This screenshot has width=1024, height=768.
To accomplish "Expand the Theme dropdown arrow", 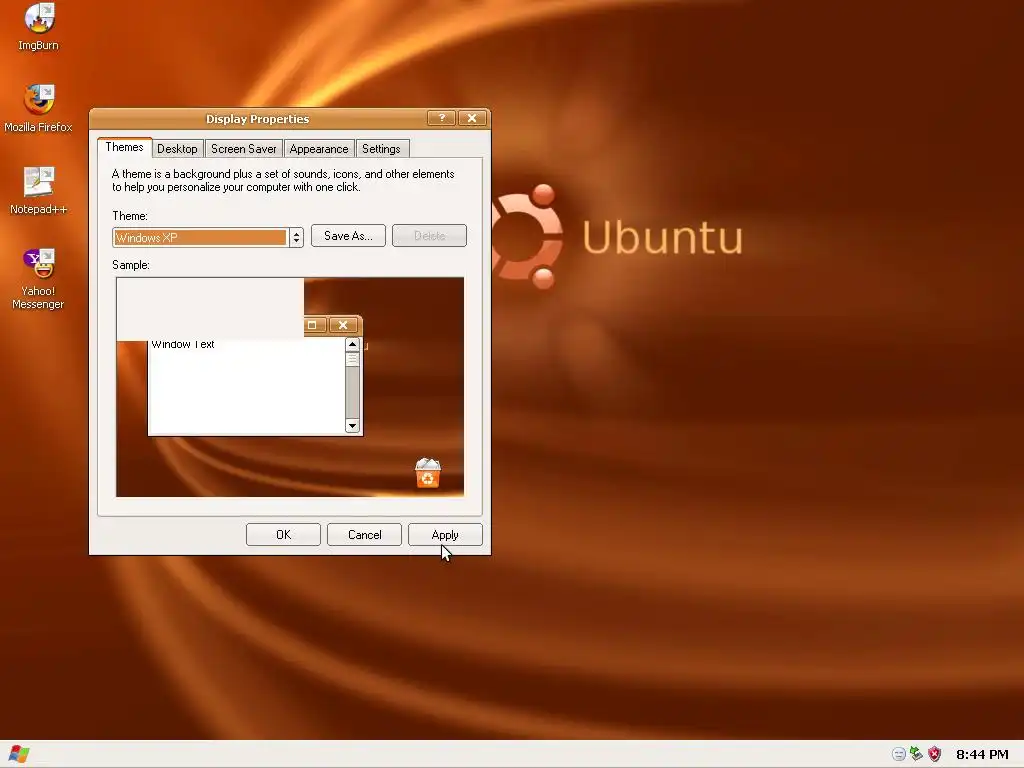I will coord(296,237).
